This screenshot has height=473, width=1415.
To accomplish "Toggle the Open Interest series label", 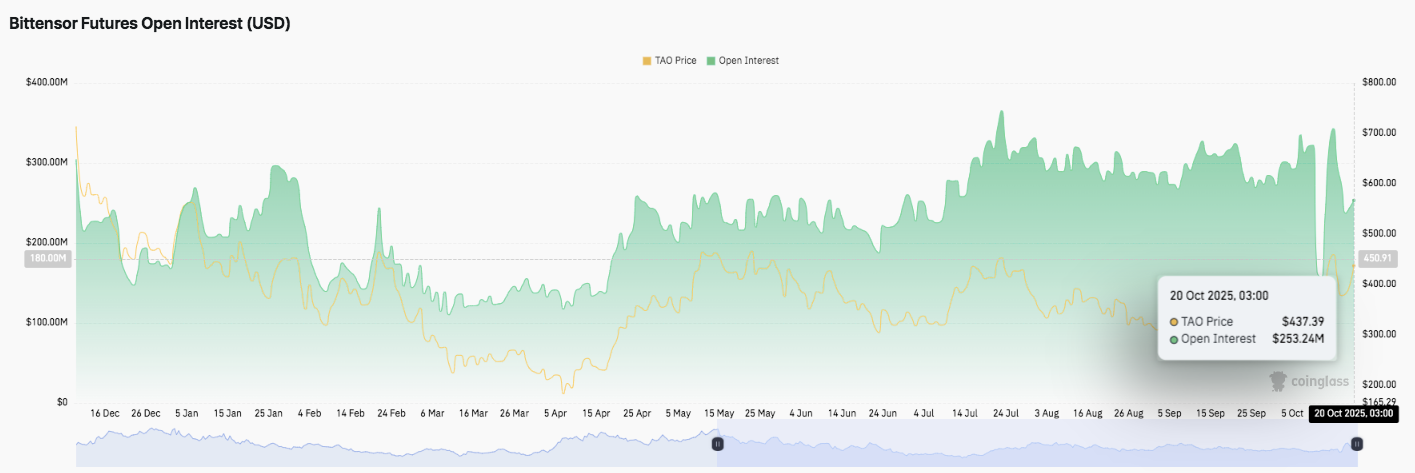I will coord(748,61).
